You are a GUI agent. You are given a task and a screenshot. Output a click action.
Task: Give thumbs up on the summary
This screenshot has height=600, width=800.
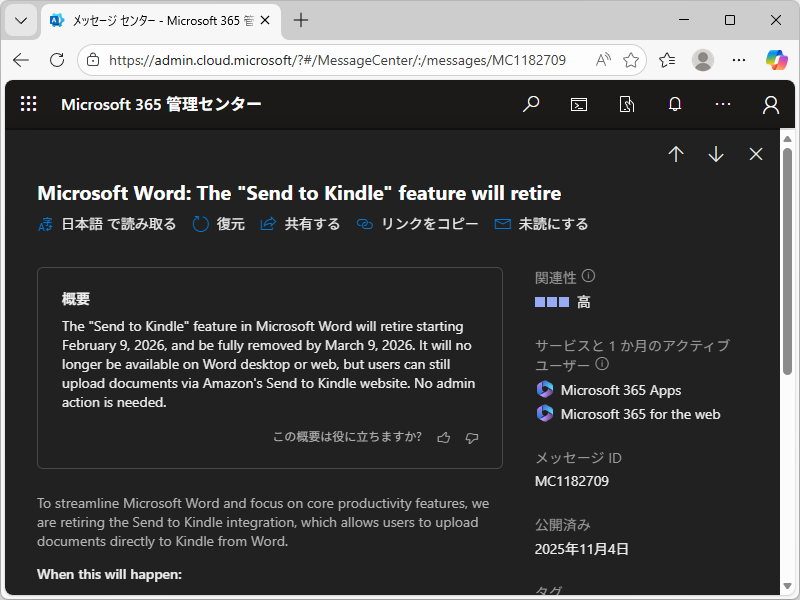[443, 438]
